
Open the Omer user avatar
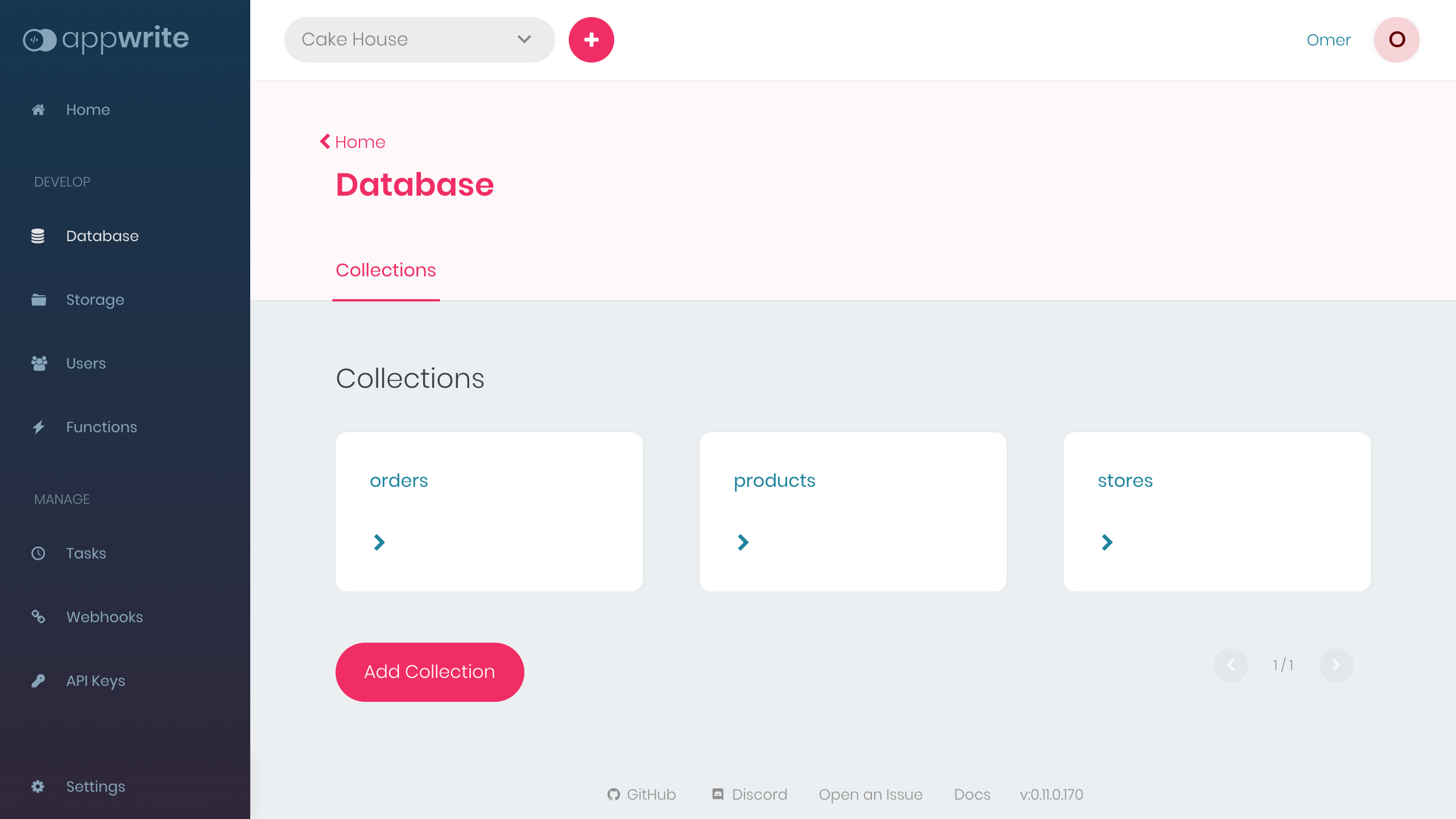click(x=1397, y=40)
